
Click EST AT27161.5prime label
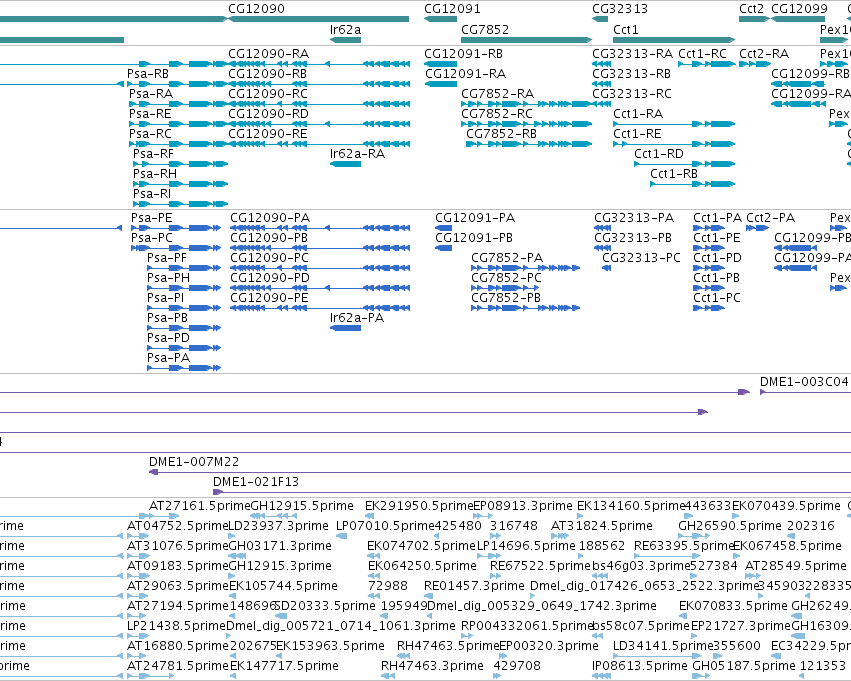[x=200, y=506]
